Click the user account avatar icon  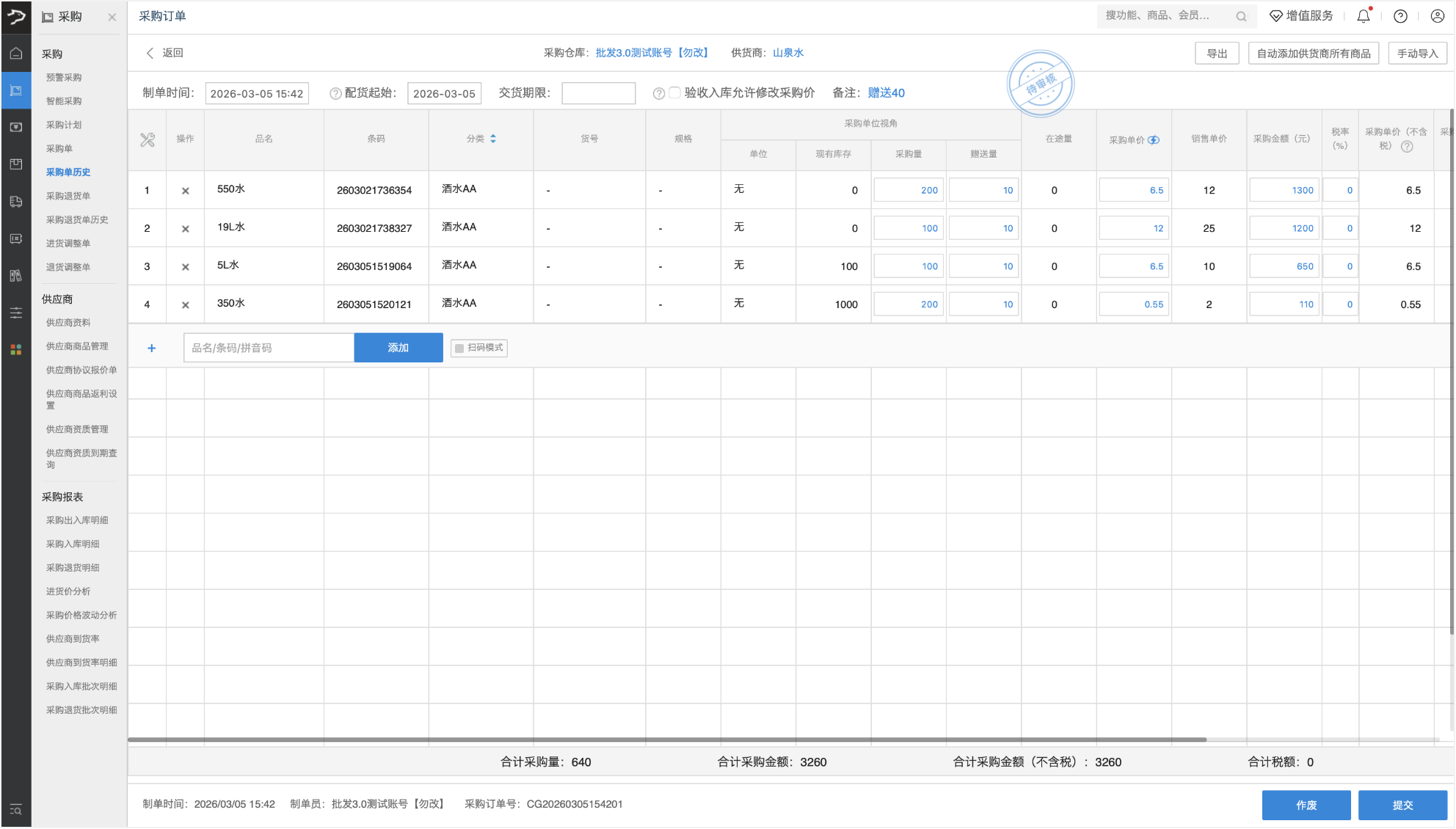click(x=1437, y=16)
